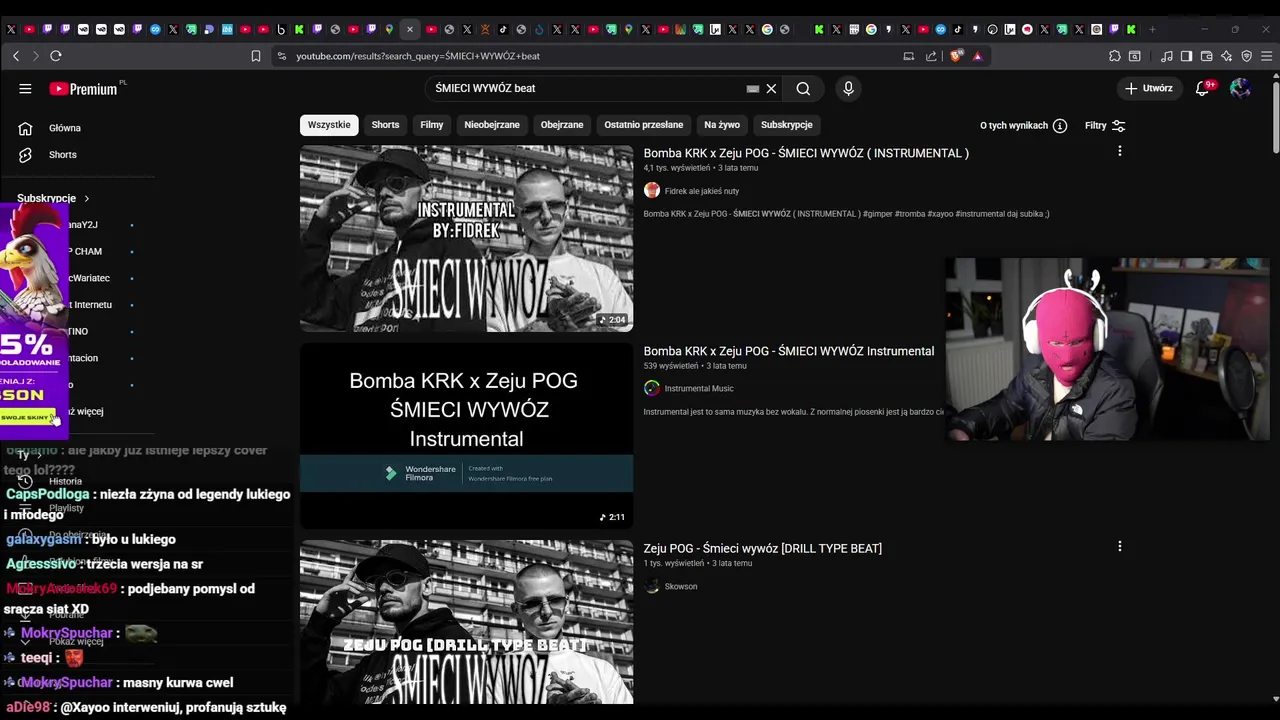
Task: Open new browser tab plus button
Action: tap(1152, 29)
